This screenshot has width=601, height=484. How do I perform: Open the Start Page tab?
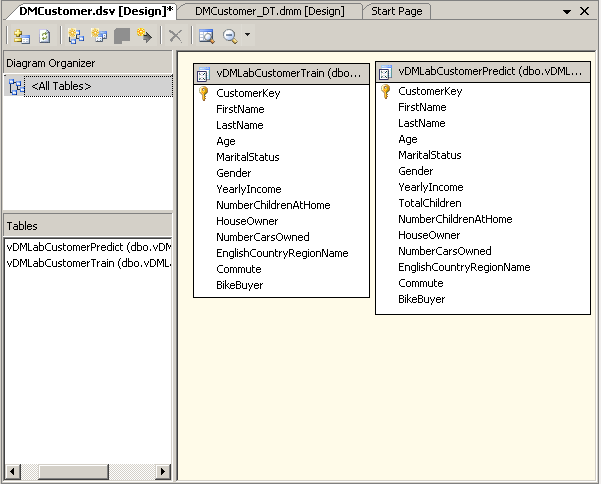click(x=397, y=11)
